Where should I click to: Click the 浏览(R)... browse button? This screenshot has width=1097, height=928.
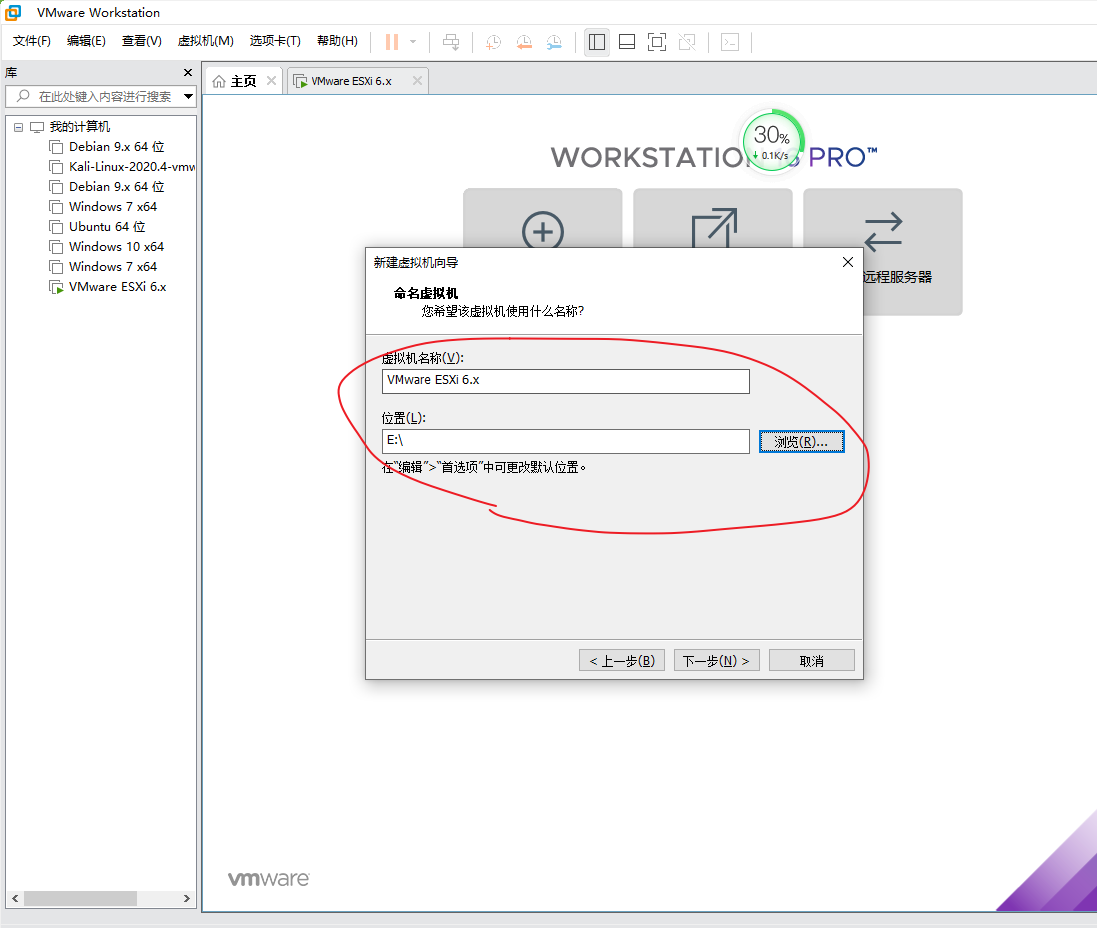click(x=802, y=442)
